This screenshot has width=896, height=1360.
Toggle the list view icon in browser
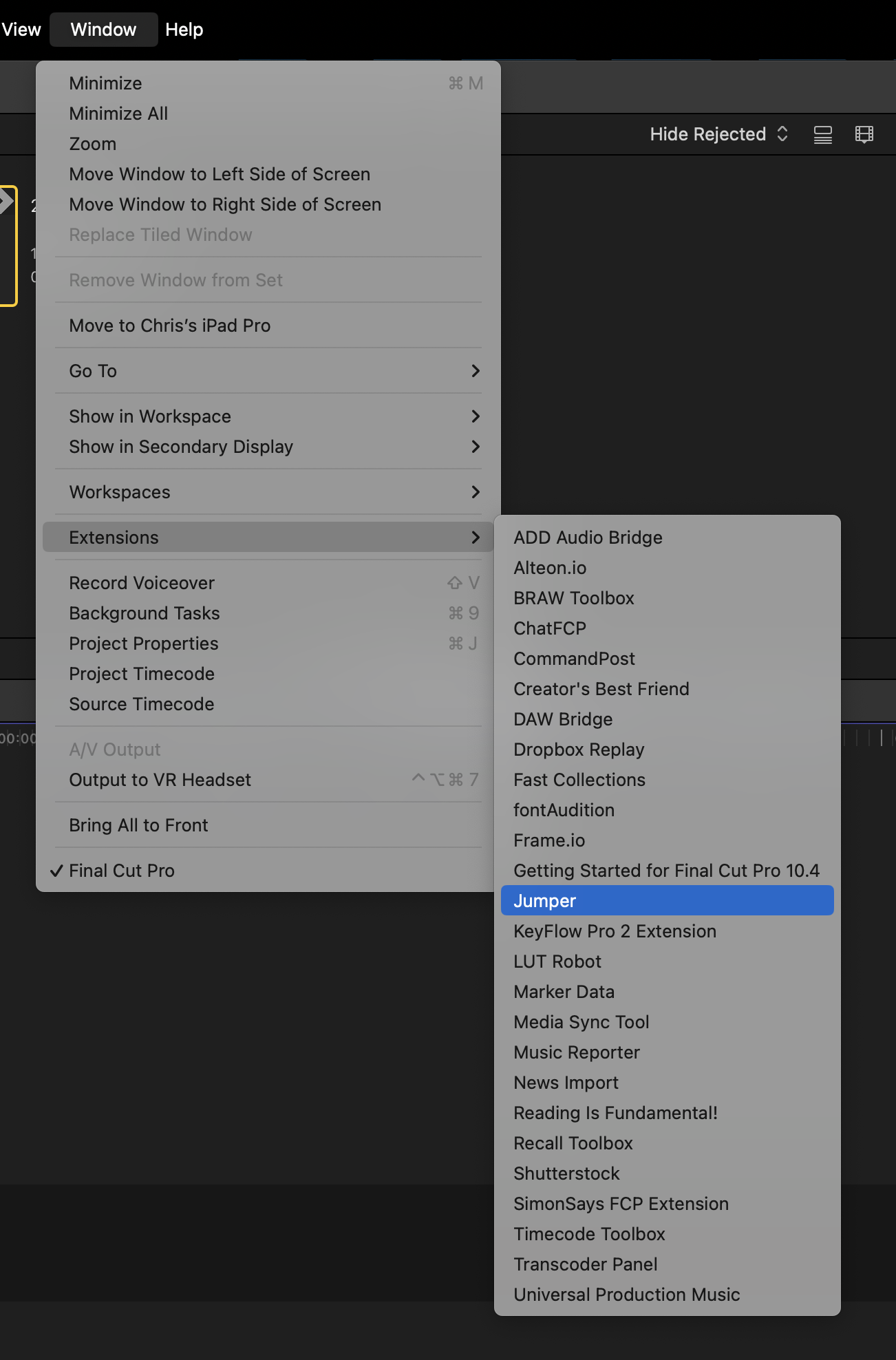(x=822, y=134)
